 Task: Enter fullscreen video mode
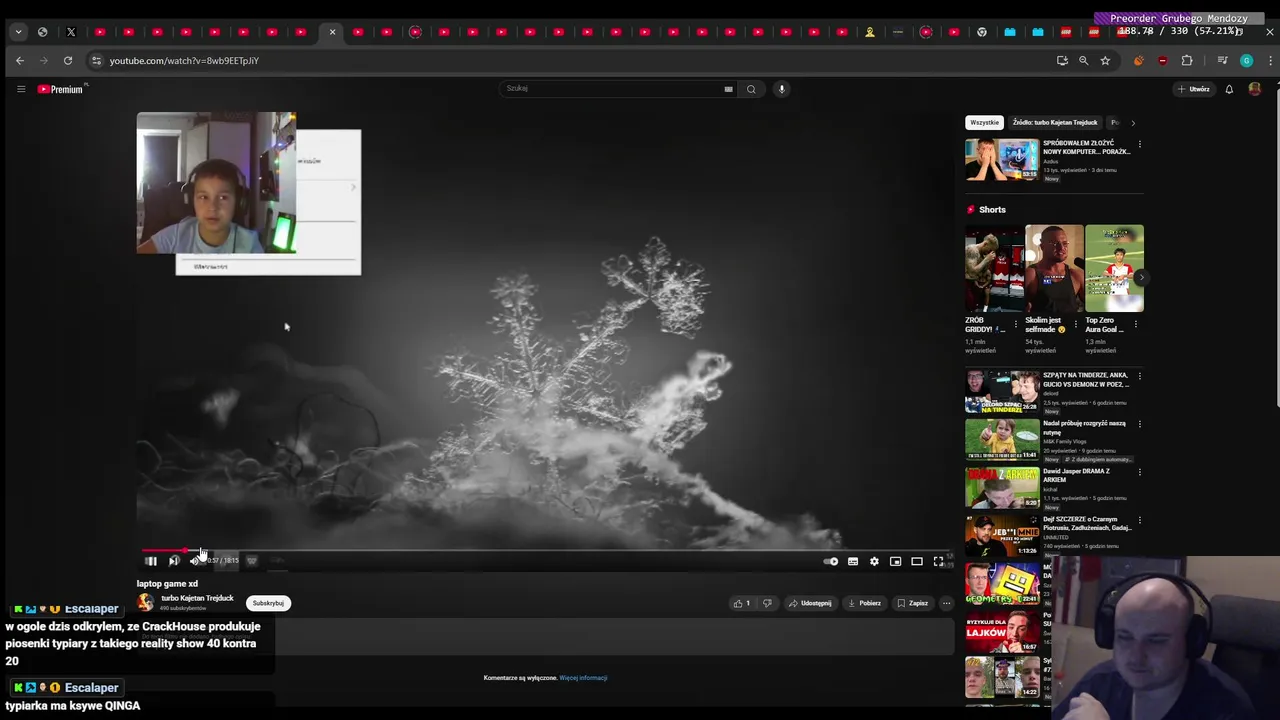coord(938,561)
